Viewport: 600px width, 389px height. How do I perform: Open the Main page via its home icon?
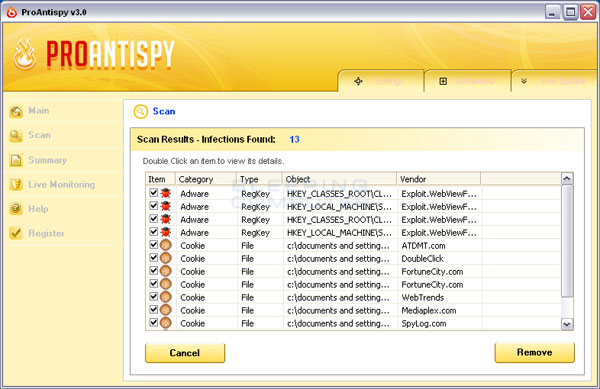[16, 111]
